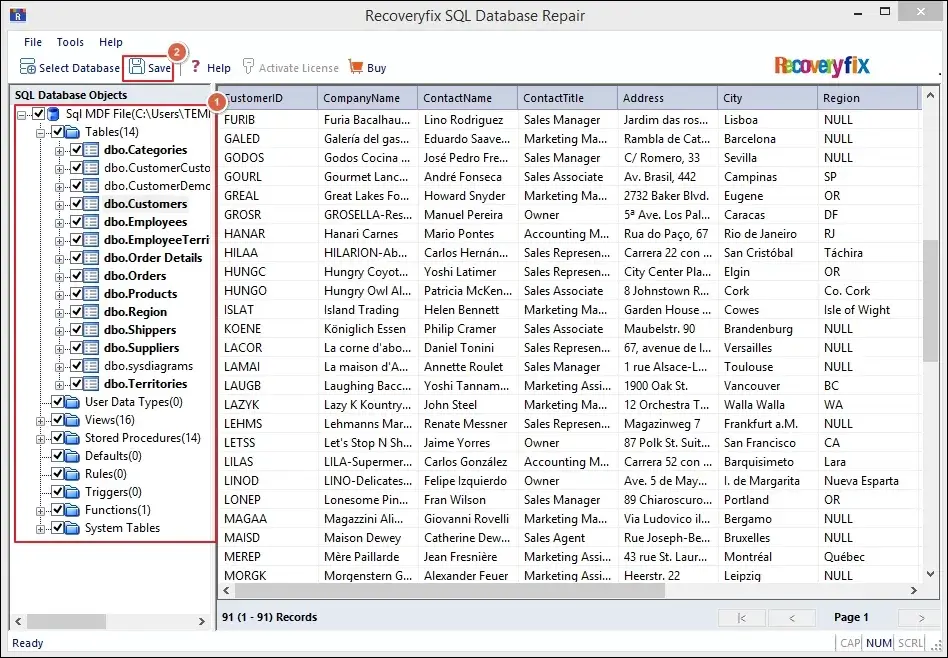Screen dimensions: 948x658
Task: Click the Stored Procedures(14) folder icon
Action: tap(73, 438)
